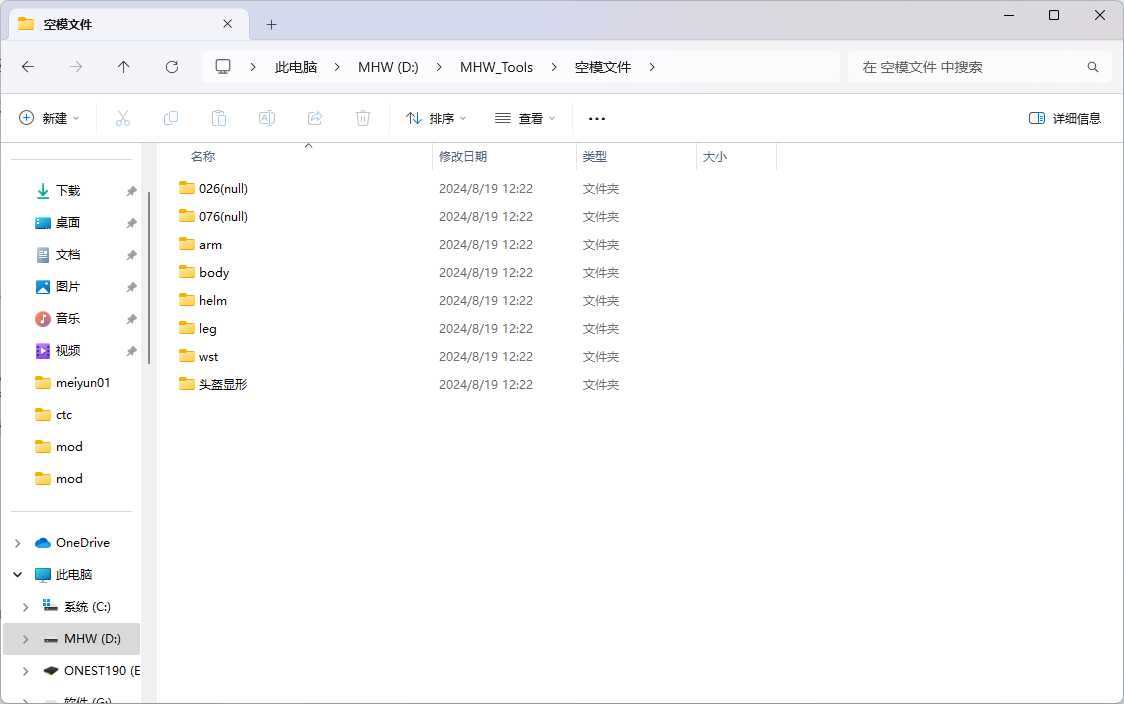The width and height of the screenshot is (1124, 704).
Task: Collapse the 此电脑 tree node
Action: coord(17,575)
